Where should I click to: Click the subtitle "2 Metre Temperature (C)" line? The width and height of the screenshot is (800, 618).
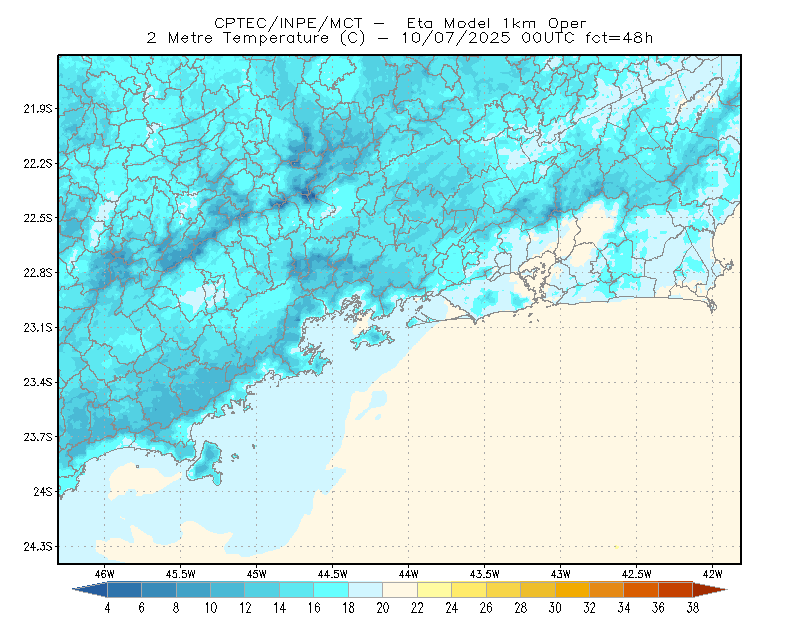tap(400, 38)
